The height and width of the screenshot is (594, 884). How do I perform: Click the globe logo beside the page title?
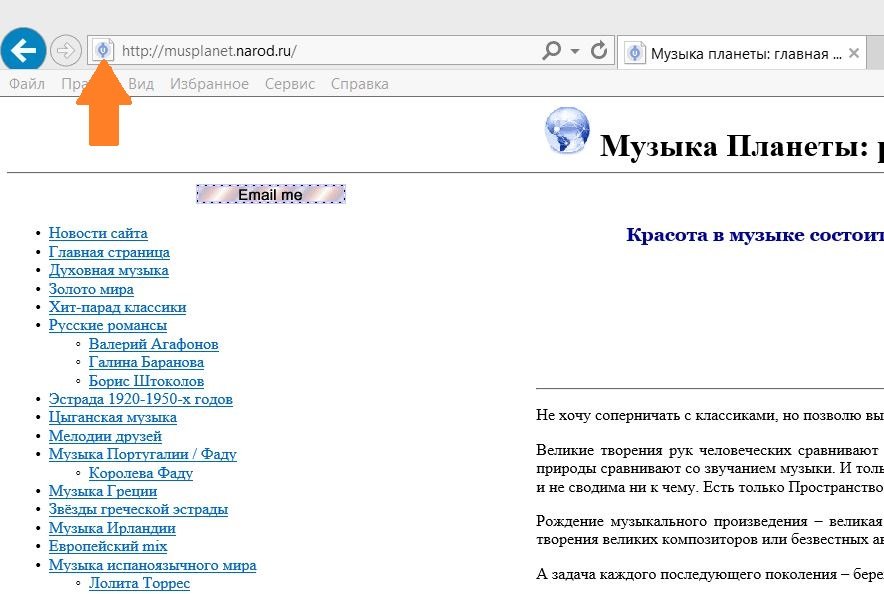tap(568, 132)
